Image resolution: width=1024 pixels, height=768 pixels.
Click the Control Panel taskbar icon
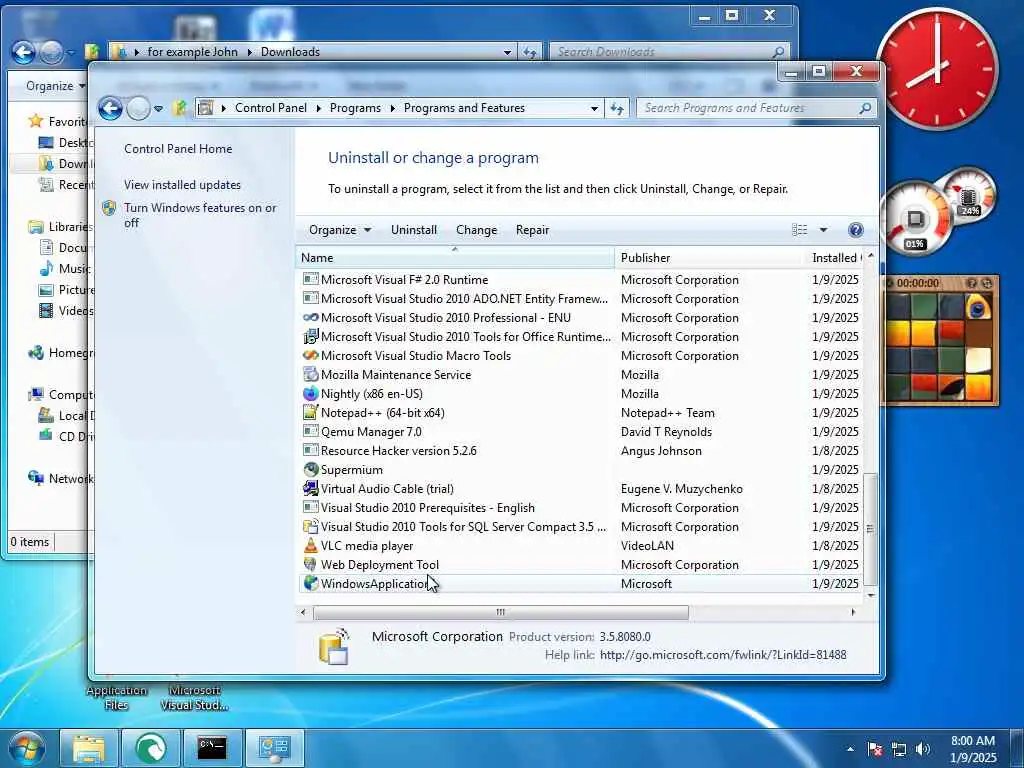[x=274, y=748]
